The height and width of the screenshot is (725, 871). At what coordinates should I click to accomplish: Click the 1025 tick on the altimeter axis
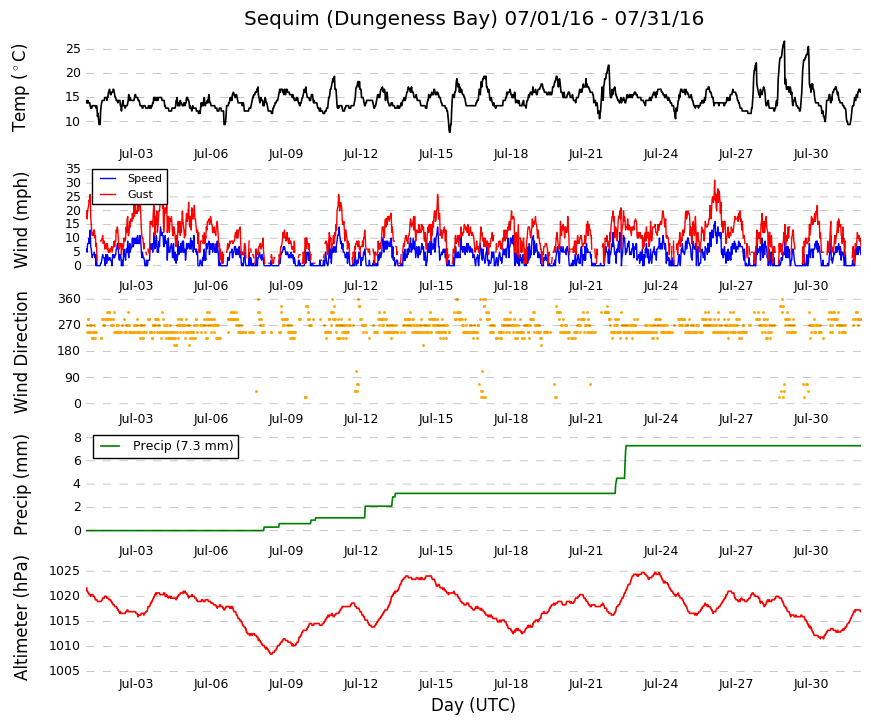64,571
